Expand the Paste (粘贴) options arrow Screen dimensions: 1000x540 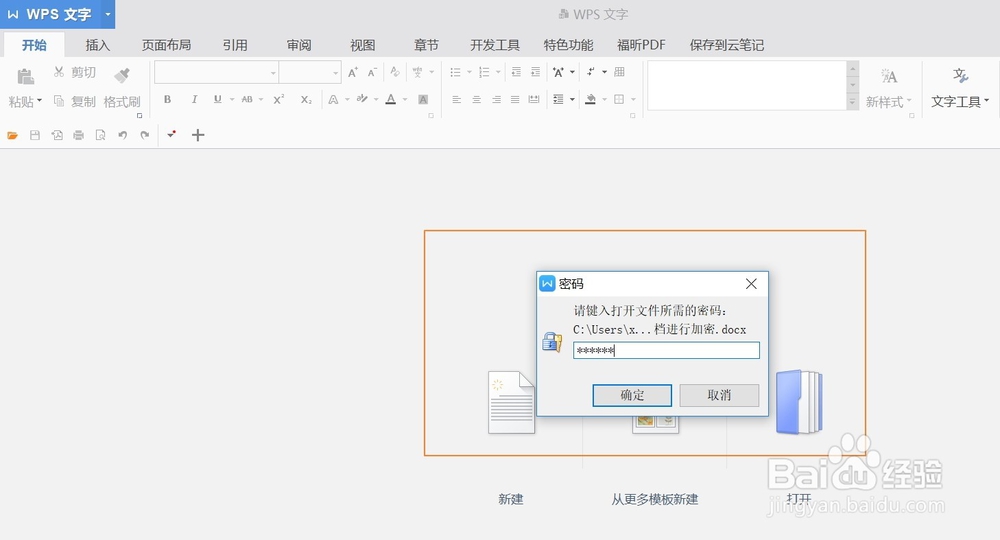[40, 101]
